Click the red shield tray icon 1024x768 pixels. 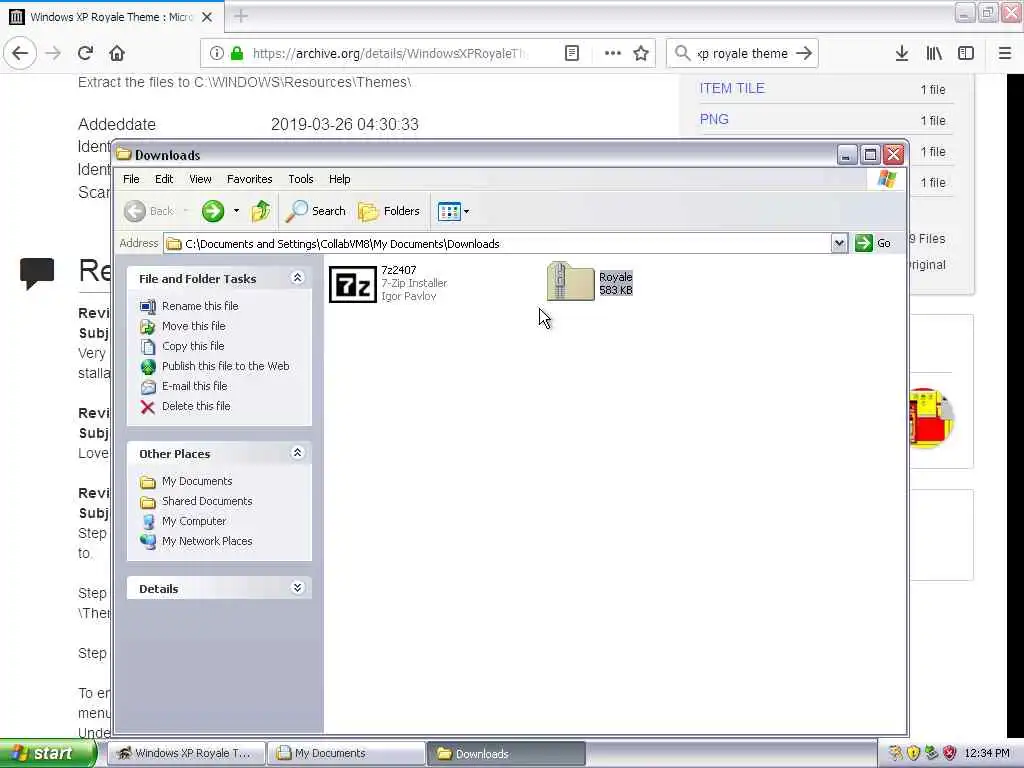coord(950,754)
